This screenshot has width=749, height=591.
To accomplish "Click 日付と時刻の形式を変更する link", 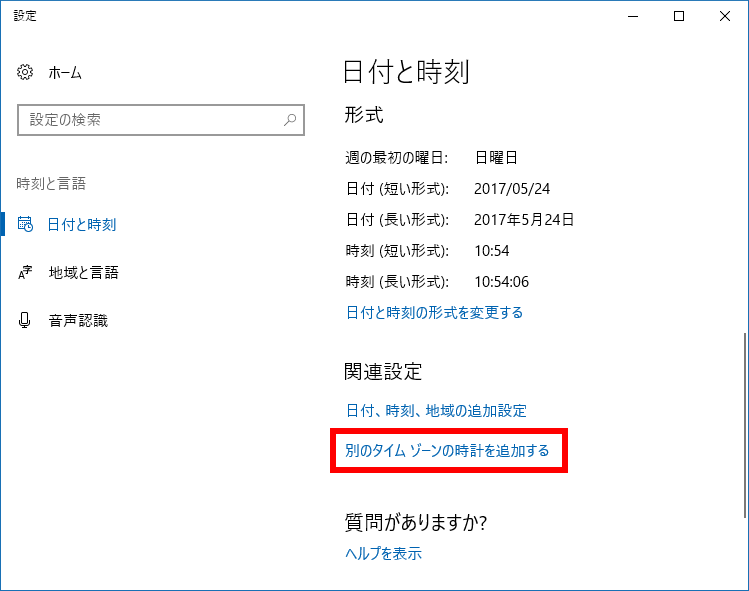I will pos(434,312).
